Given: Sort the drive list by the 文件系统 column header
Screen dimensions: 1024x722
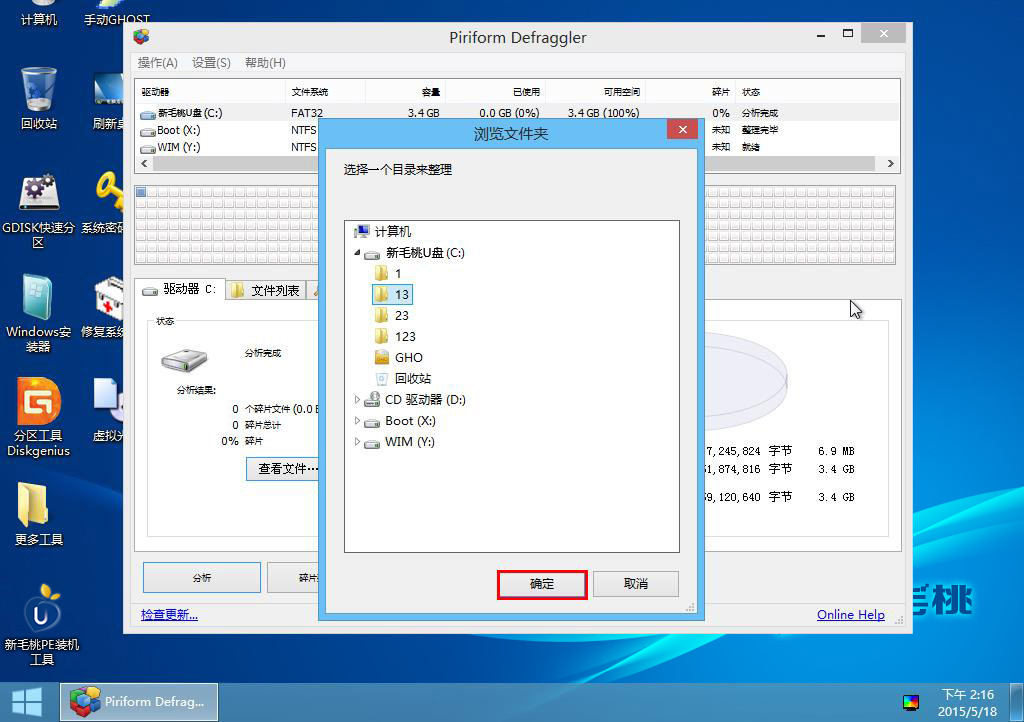Looking at the screenshot, I should (325, 92).
